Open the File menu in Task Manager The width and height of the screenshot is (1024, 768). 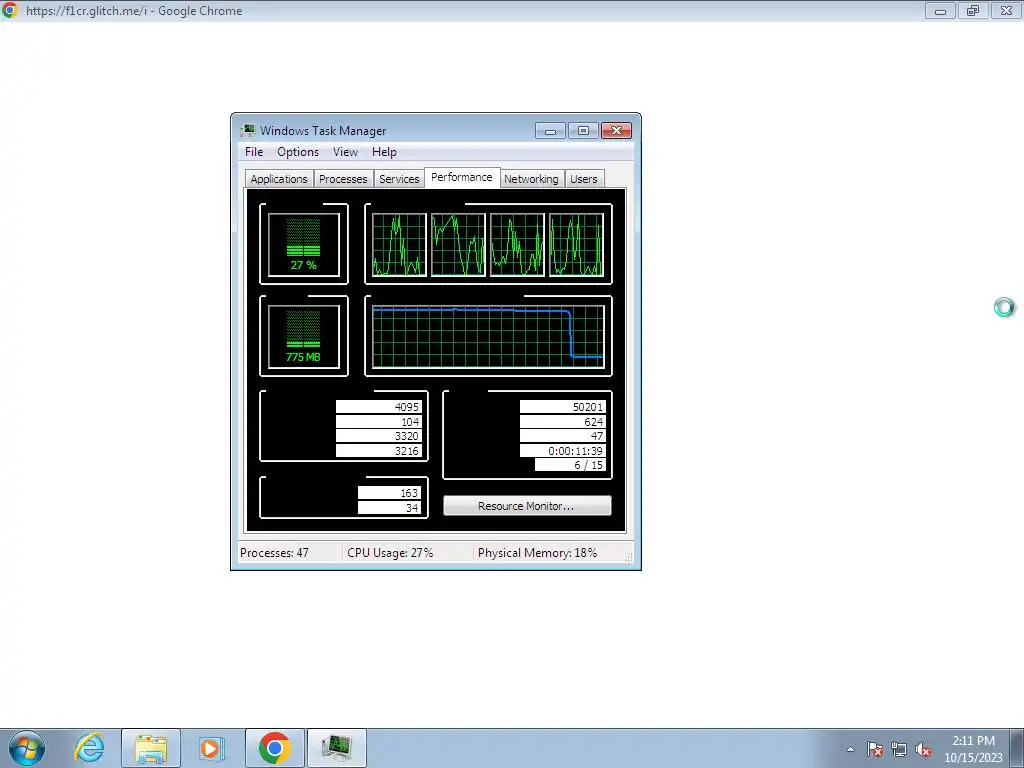253,152
